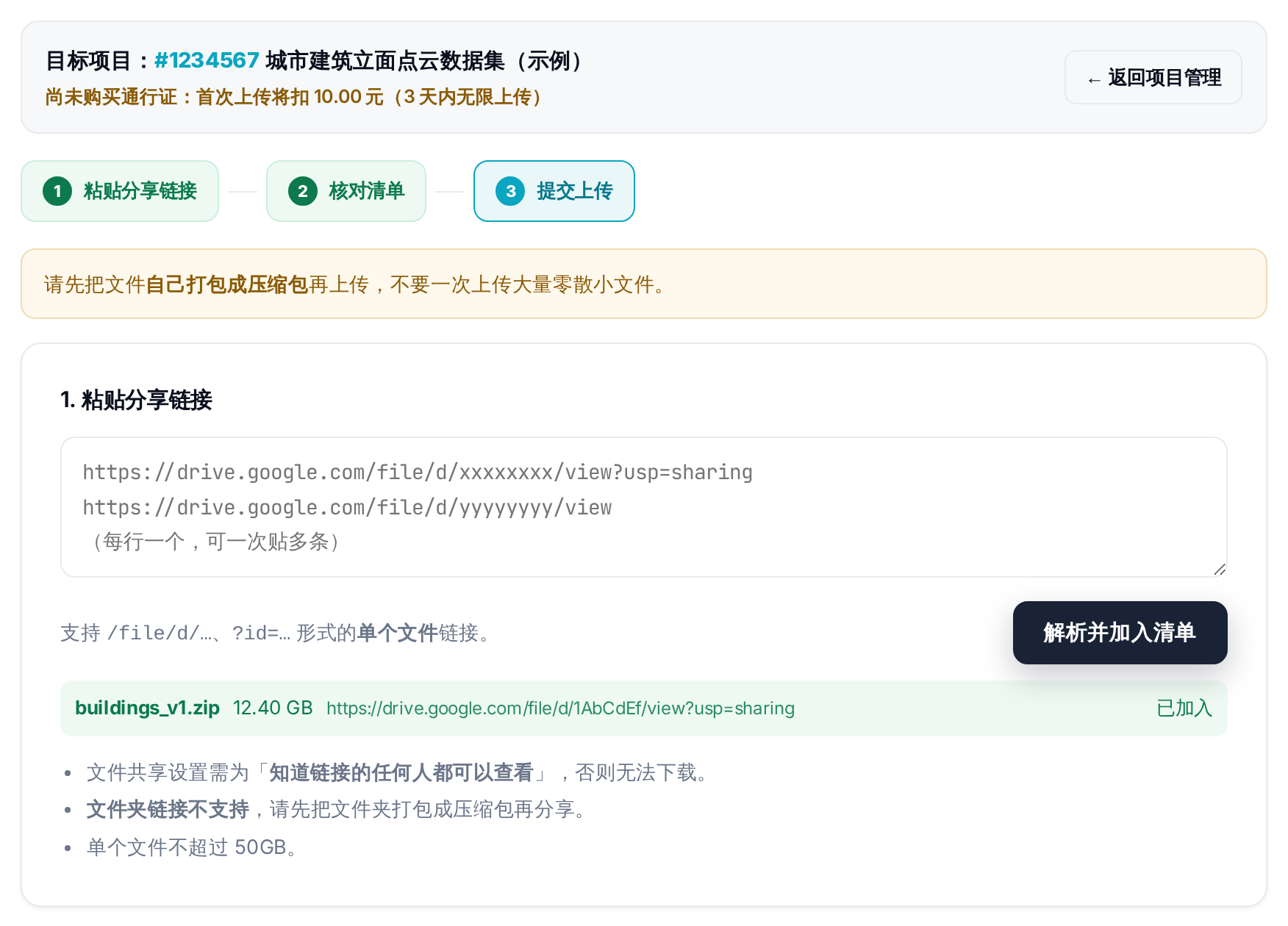Click the 支持 /file/d/ format hint
The height and width of the screenshot is (926, 1288).
coord(276,633)
